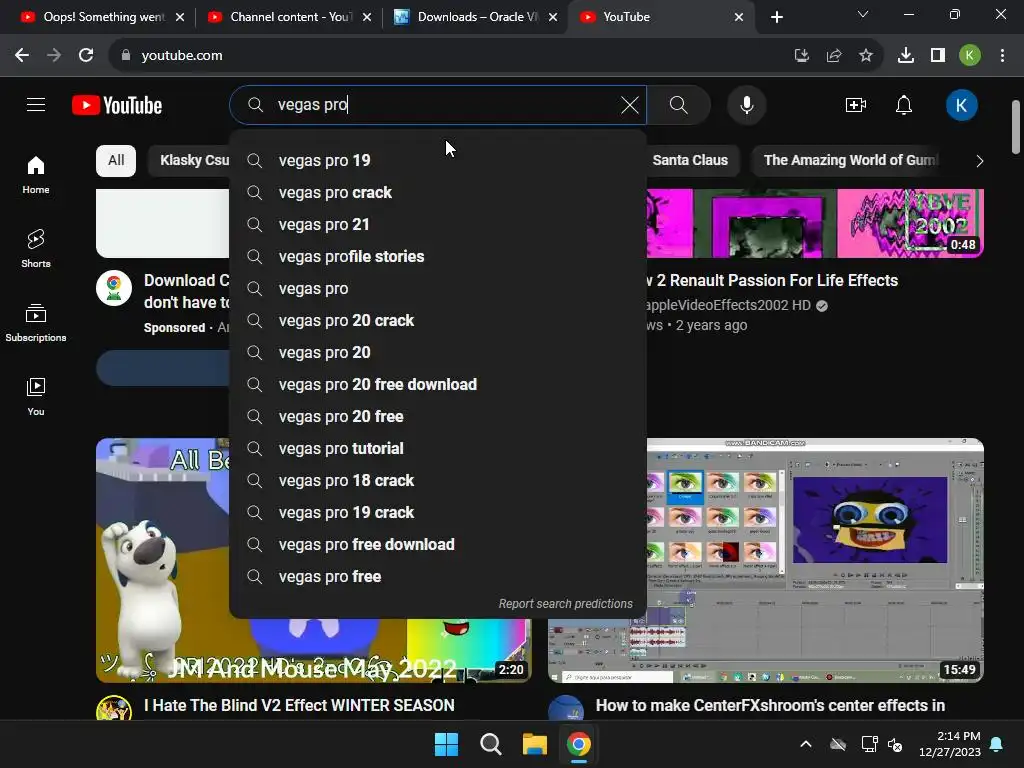Viewport: 1024px width, 768px height.
Task: Click Report search predictions link
Action: (x=566, y=604)
